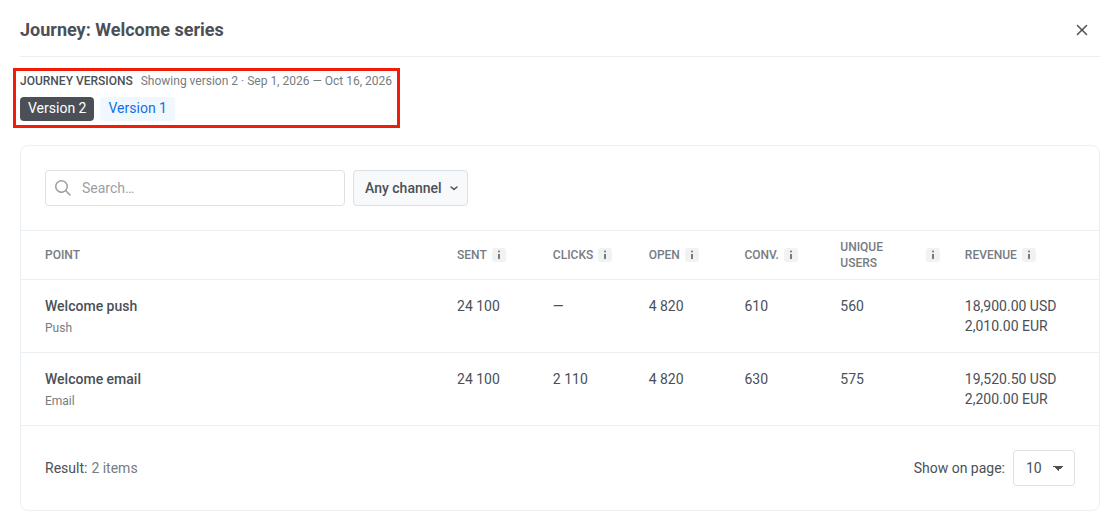Click the info icon next to SENT
This screenshot has width=1112, height=523.
(499, 255)
